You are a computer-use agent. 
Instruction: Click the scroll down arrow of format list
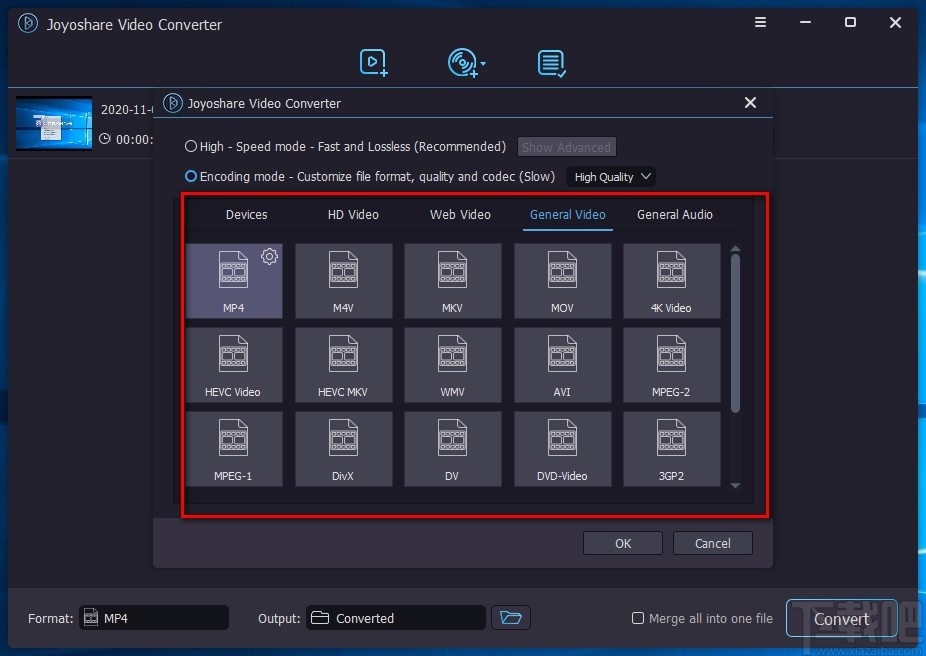point(735,485)
